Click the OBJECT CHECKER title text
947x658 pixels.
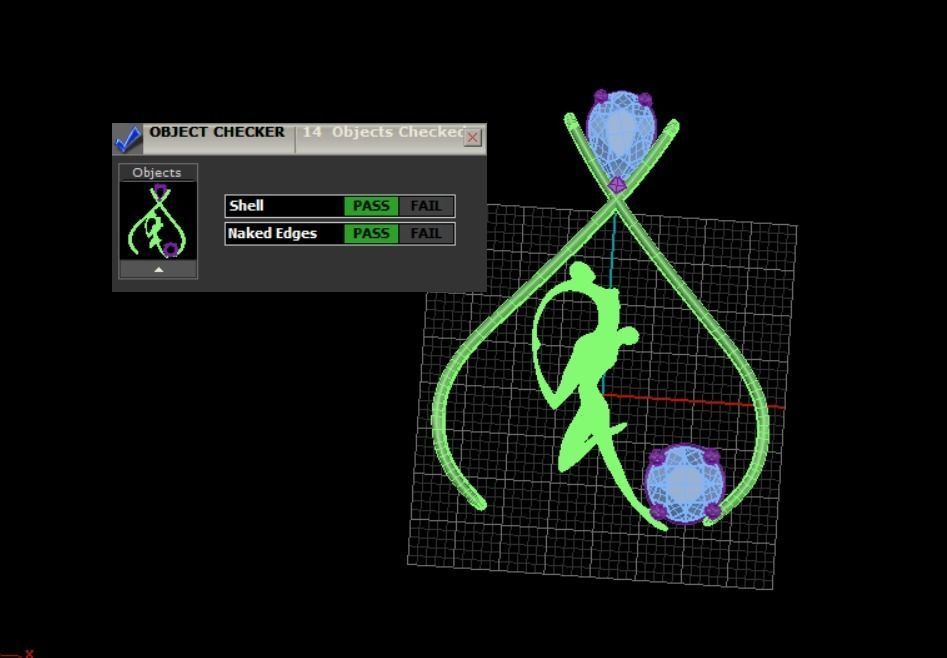[217, 132]
